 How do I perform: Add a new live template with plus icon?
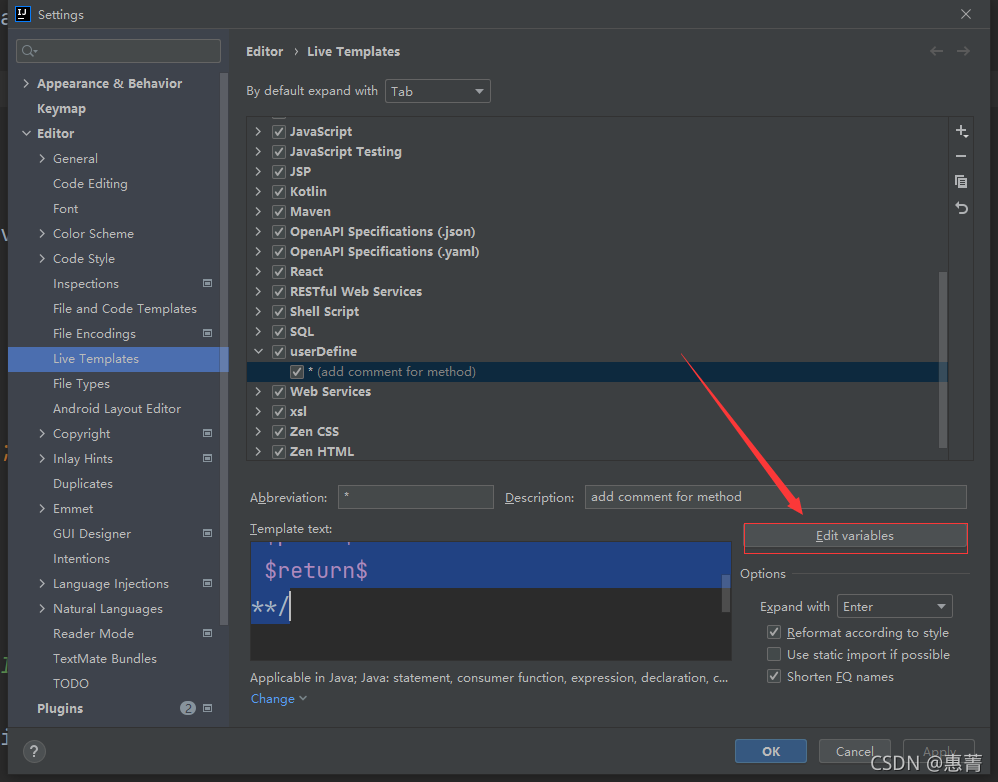[961, 131]
